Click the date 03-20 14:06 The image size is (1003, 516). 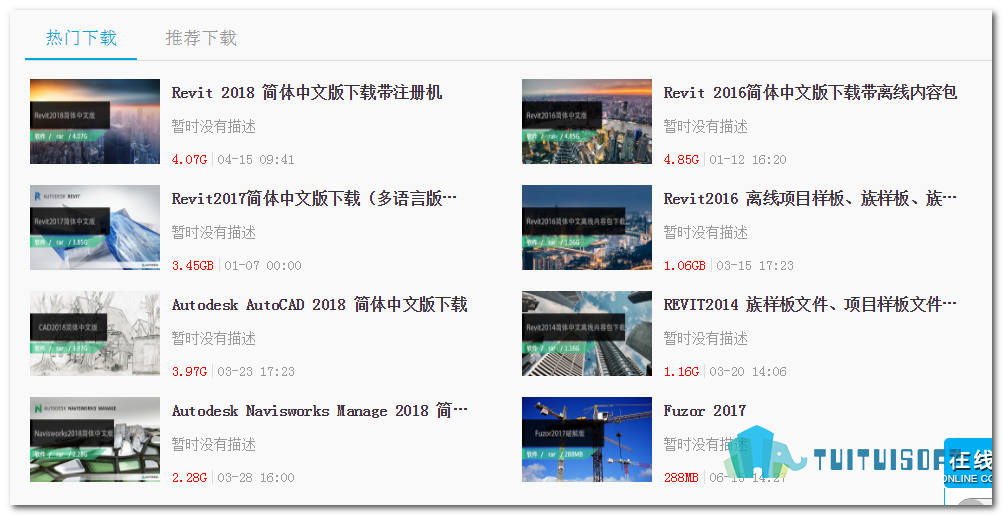[x=748, y=371]
